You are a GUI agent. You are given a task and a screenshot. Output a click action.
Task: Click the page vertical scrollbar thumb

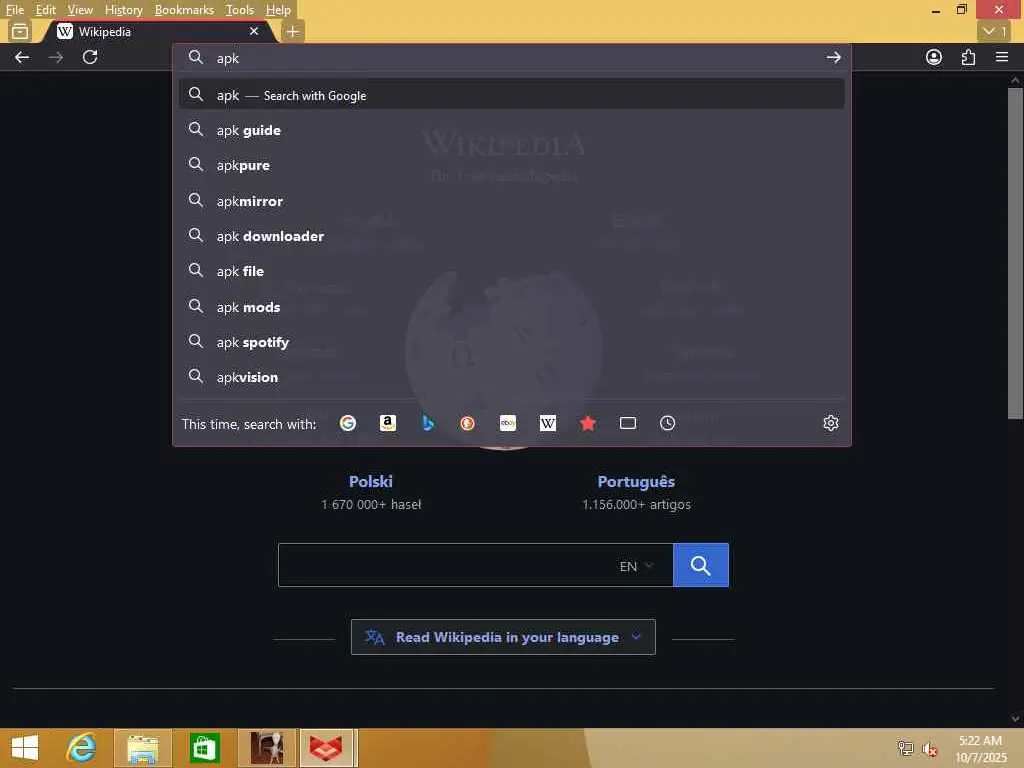tap(1015, 253)
